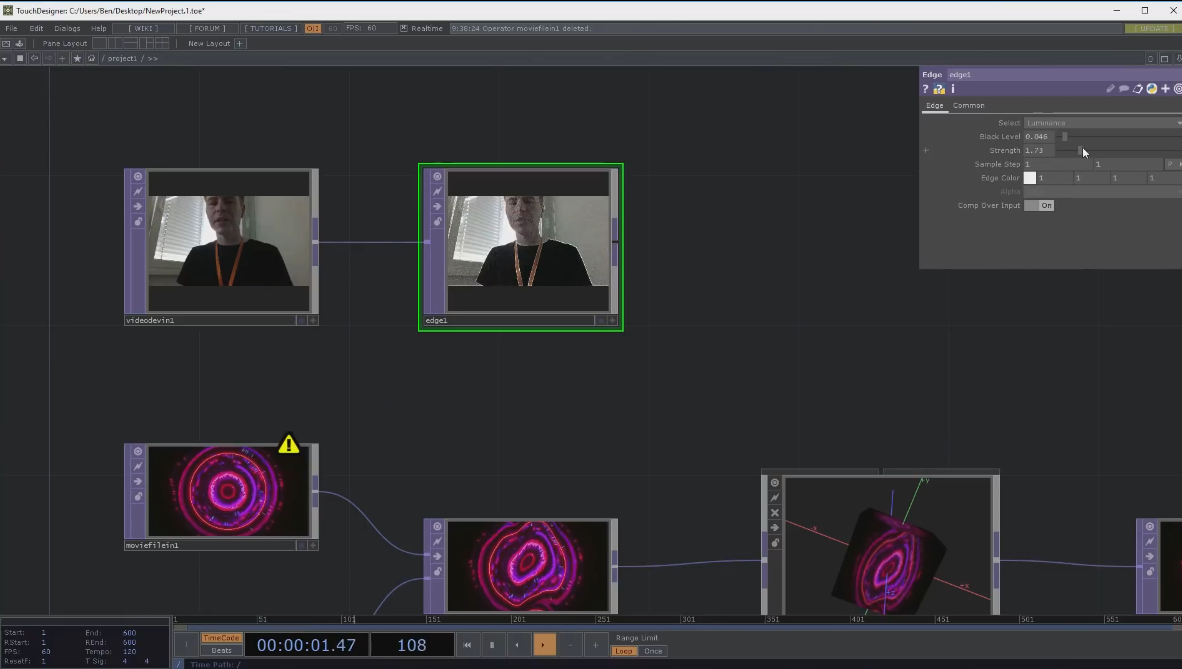Open the Help menu
Viewport: 1182px width, 669px height.
tap(99, 29)
